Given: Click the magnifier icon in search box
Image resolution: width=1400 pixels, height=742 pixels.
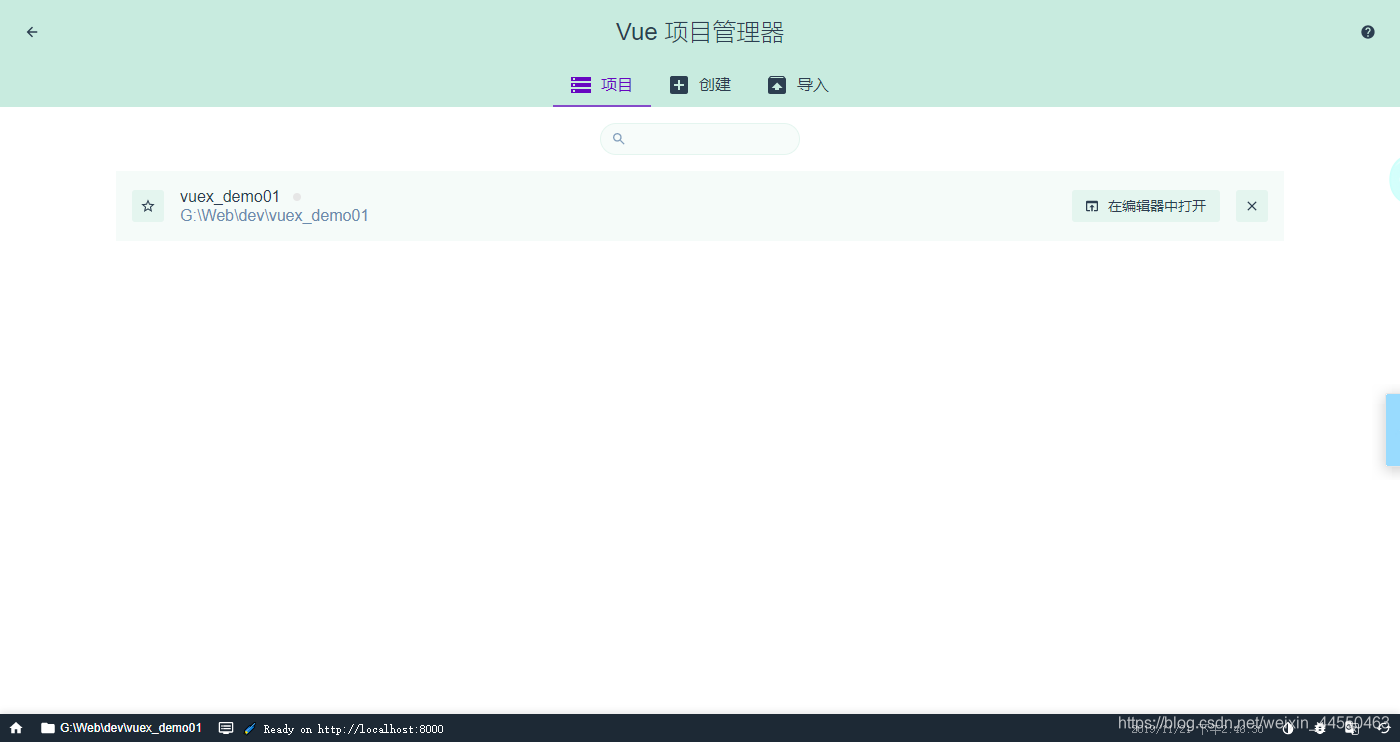Looking at the screenshot, I should (x=618, y=139).
